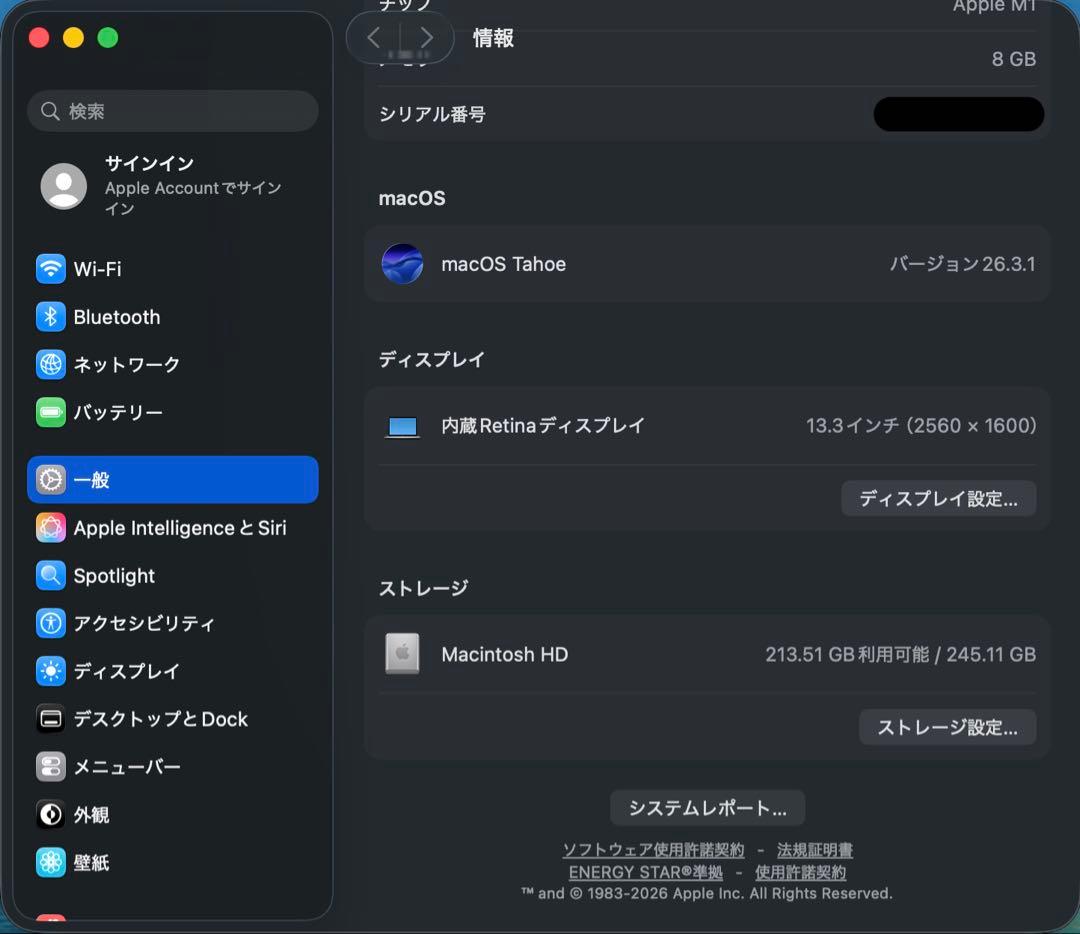
Task: Open 壁紙 (Wallpaper) settings
Action: (x=93, y=862)
